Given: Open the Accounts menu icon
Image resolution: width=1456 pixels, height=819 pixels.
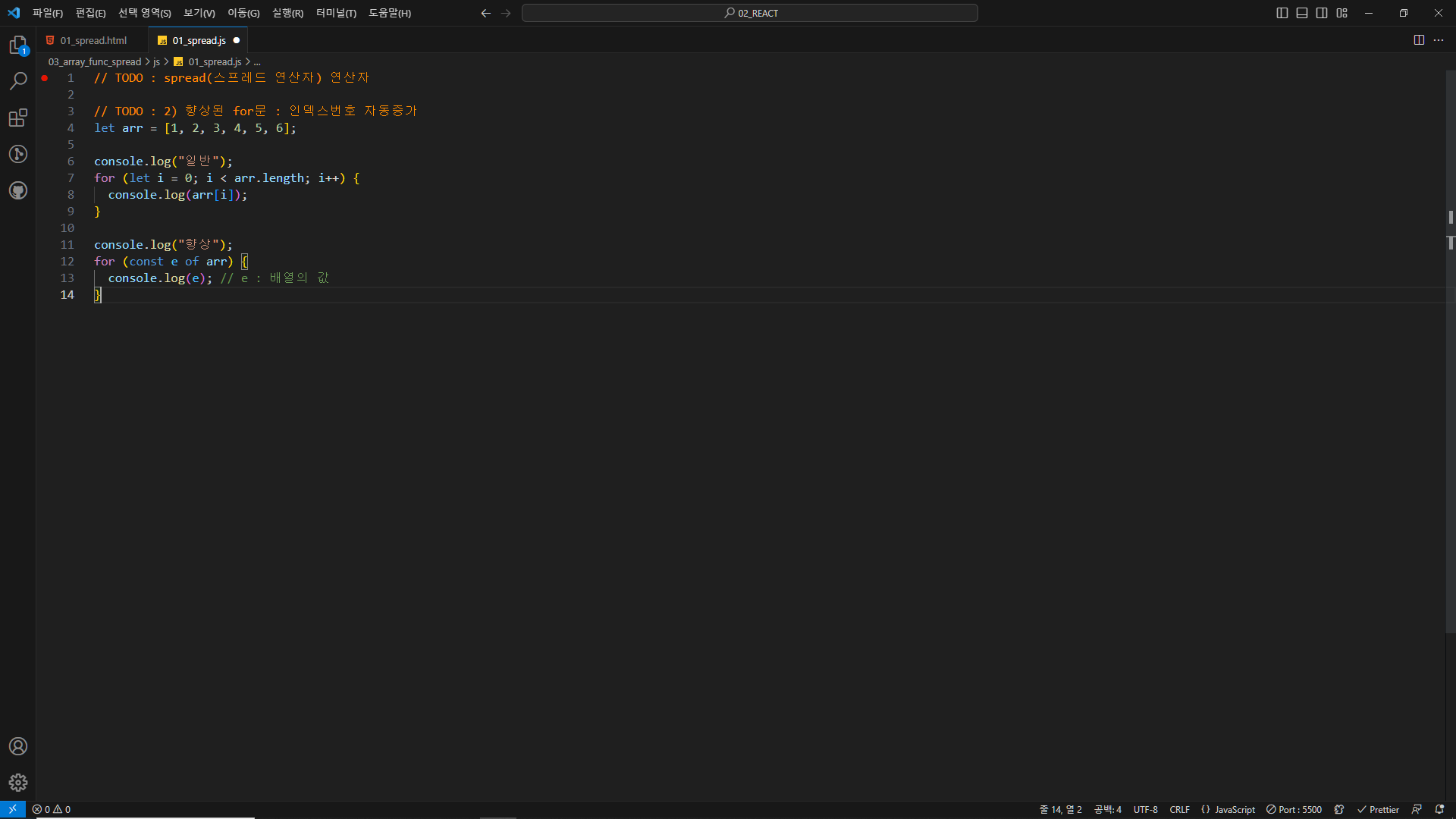Looking at the screenshot, I should click(18, 746).
